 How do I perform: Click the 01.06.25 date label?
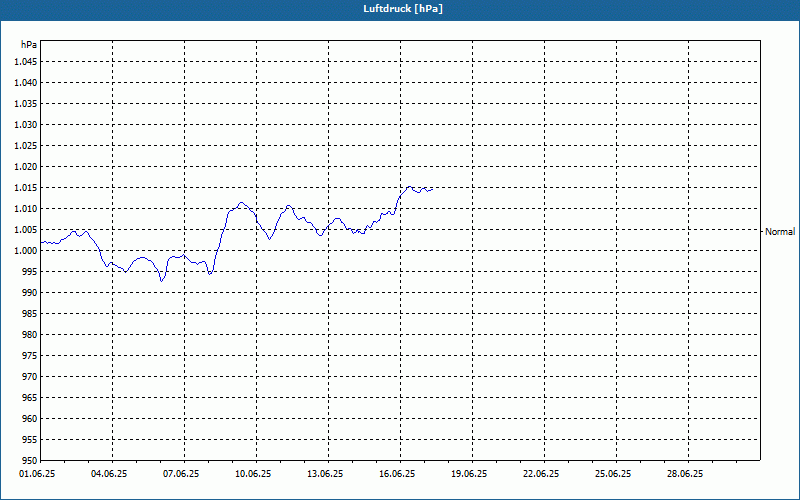37,474
